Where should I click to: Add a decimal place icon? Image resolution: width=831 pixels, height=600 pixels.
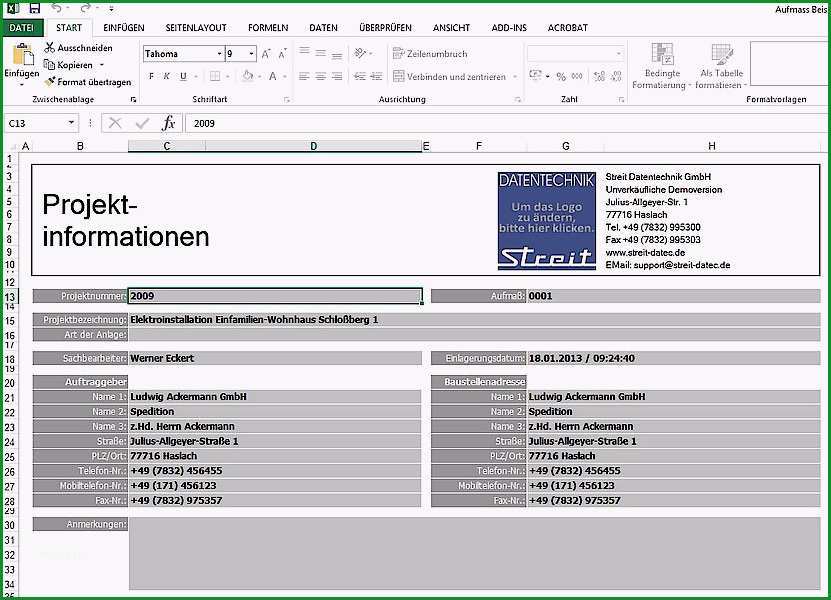pyautogui.click(x=599, y=76)
